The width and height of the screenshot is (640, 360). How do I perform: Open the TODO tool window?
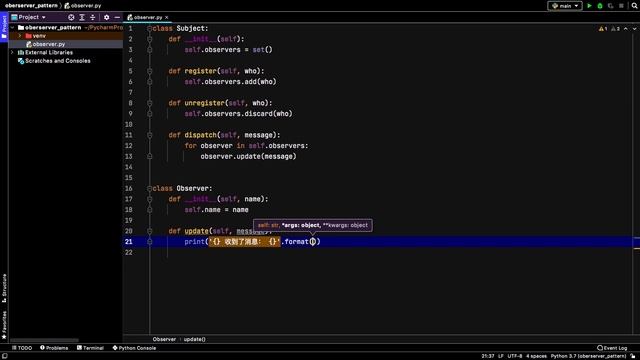coord(22,348)
